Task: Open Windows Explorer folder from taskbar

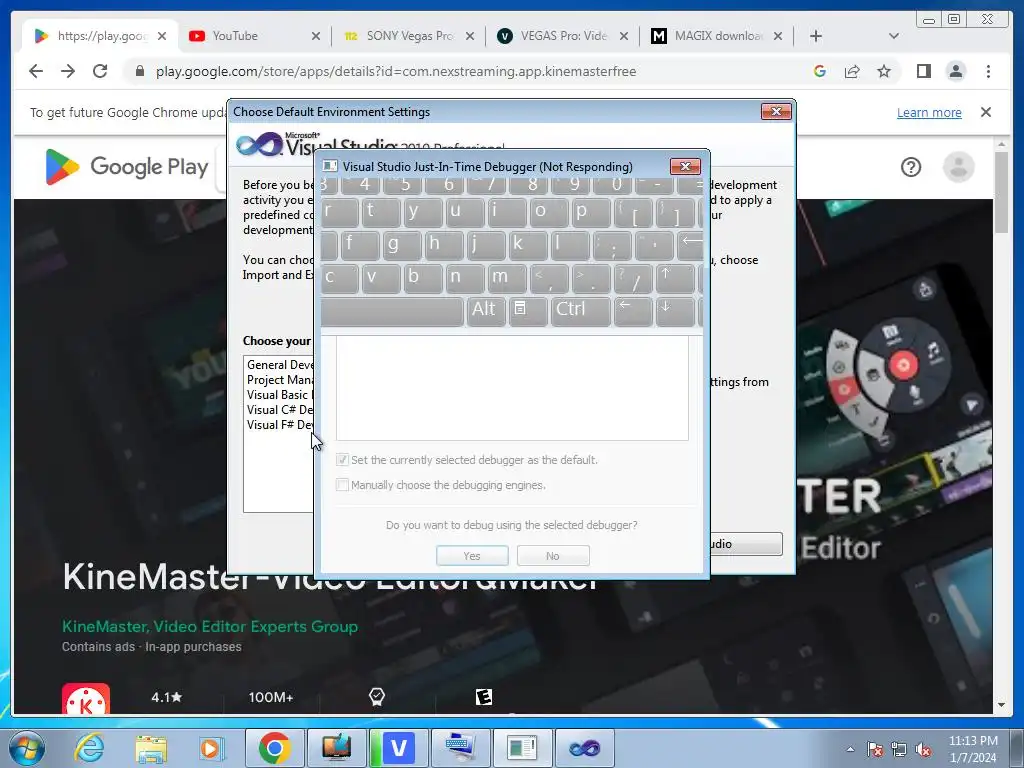Action: 151,748
